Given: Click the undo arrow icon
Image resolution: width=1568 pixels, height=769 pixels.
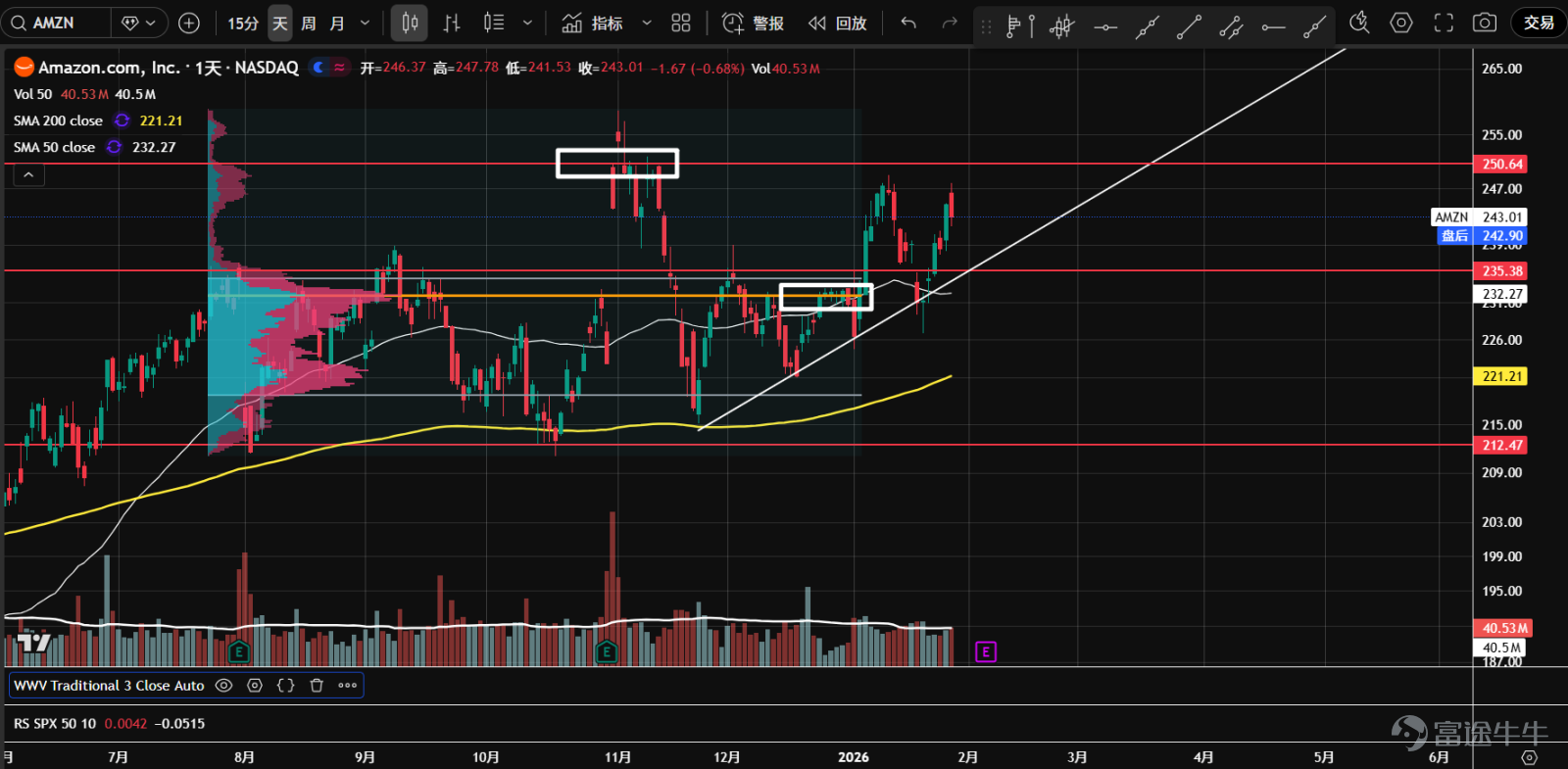Looking at the screenshot, I should click(x=908, y=23).
